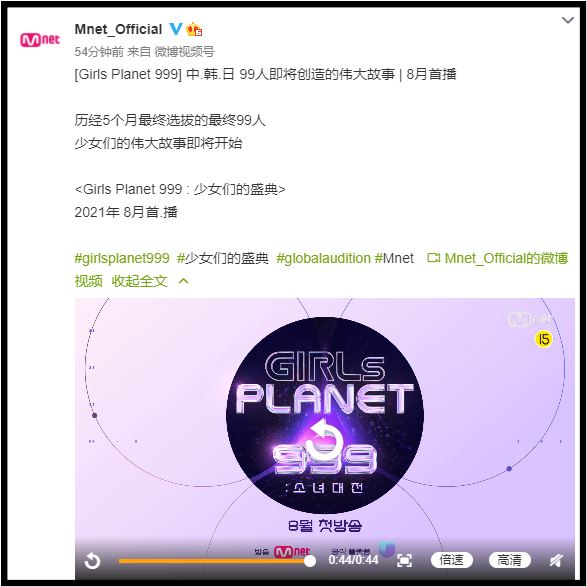
Task: Collapse full text via 收起全文
Action: point(139,281)
